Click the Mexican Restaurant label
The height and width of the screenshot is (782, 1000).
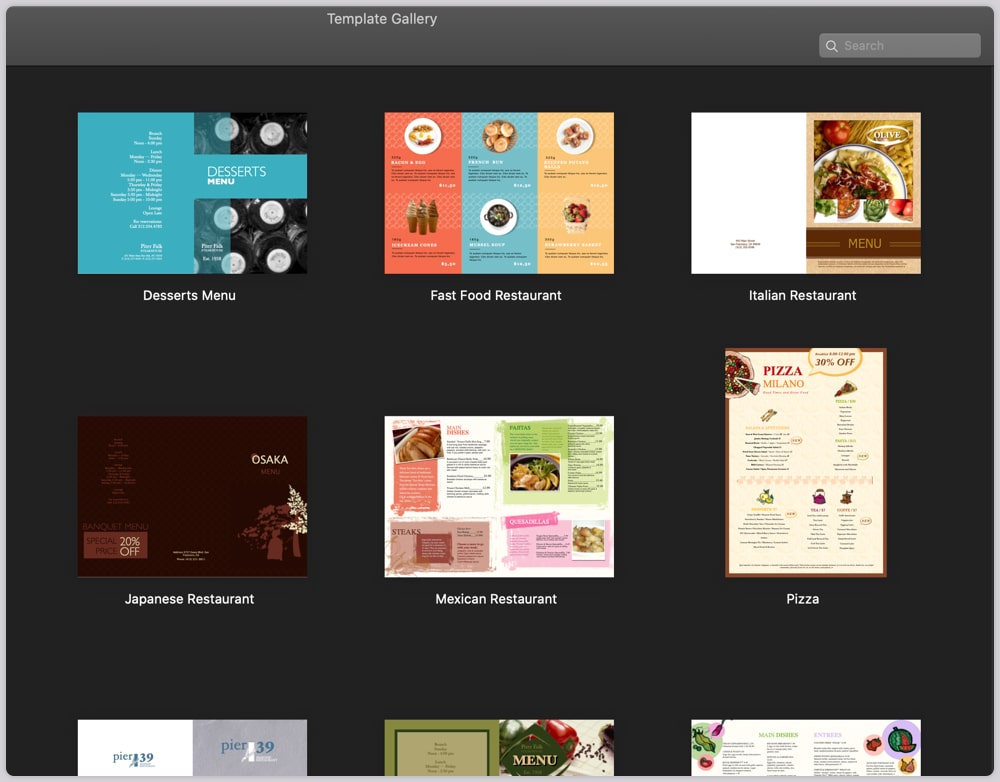[x=495, y=598]
